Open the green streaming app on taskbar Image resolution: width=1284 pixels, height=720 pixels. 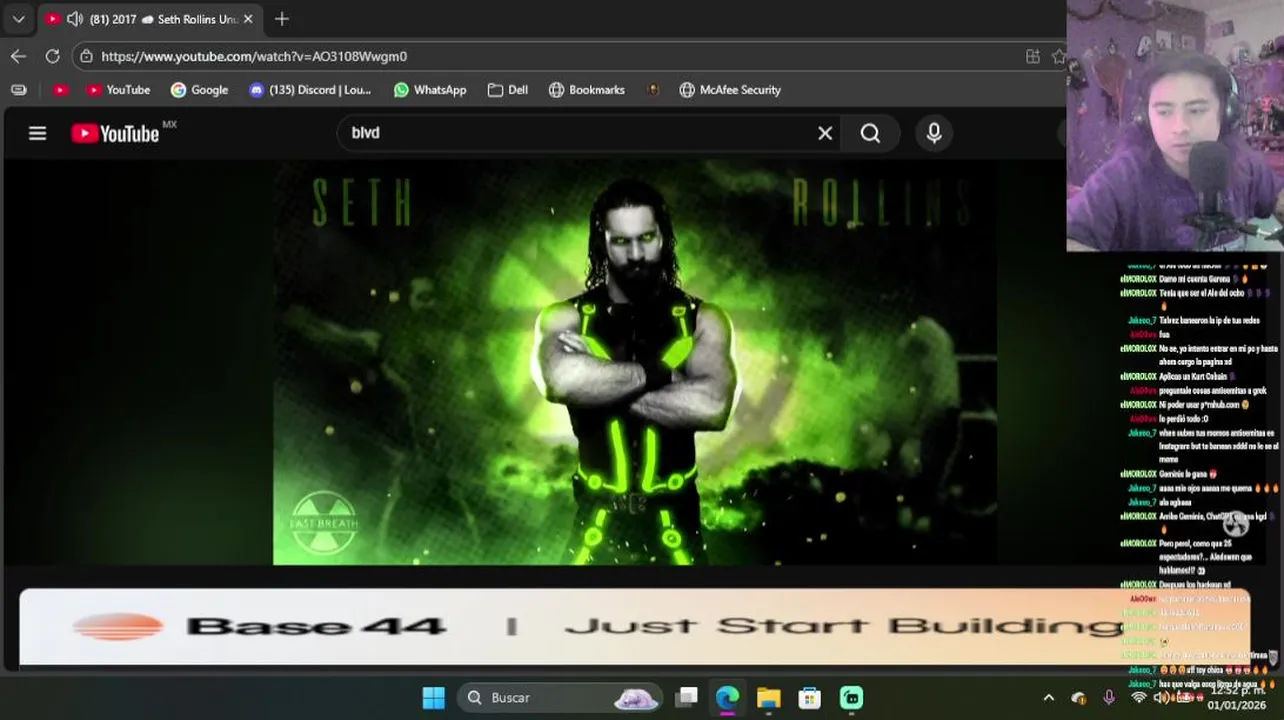point(851,698)
